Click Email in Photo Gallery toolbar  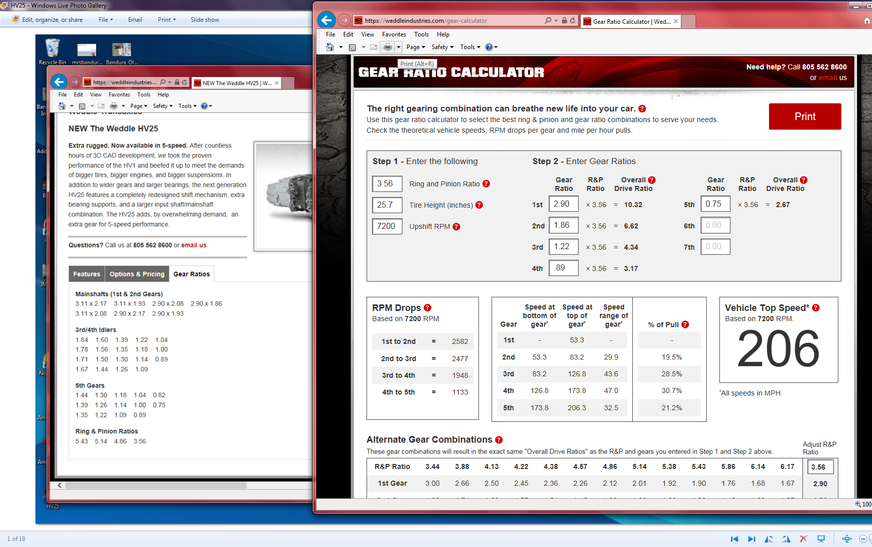pyautogui.click(x=135, y=19)
